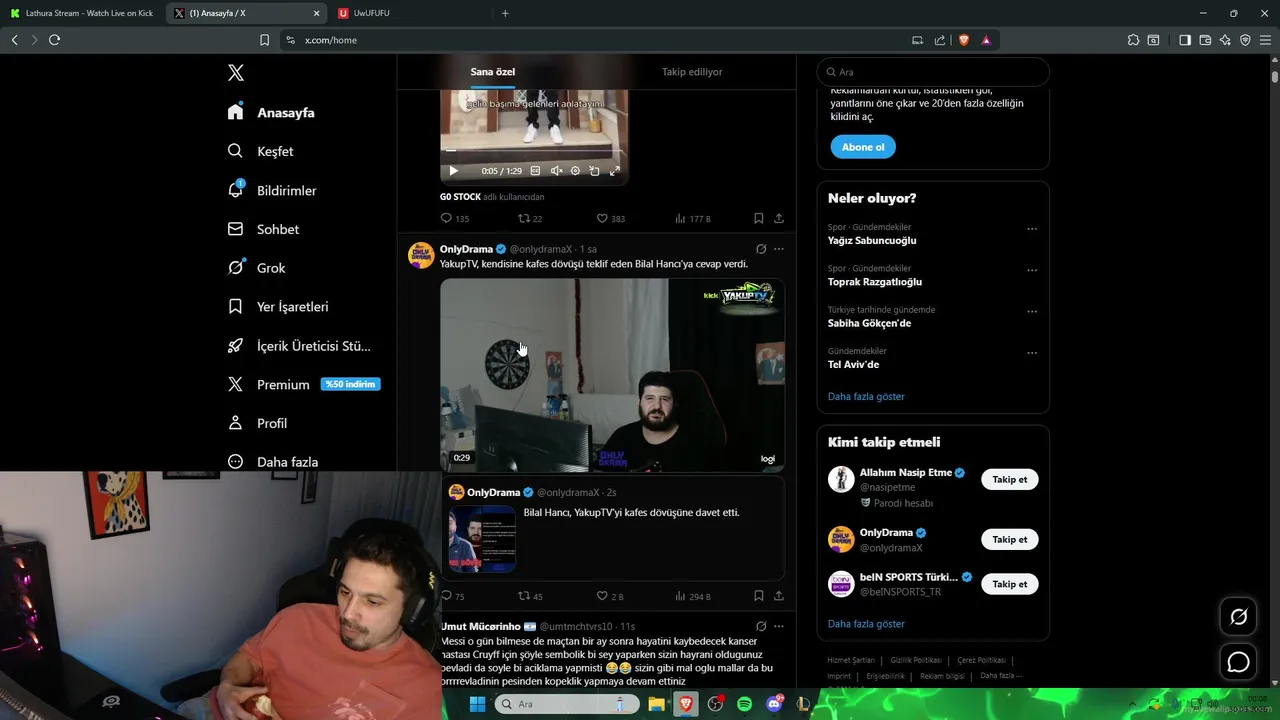Switch to Sana özel tab

tap(493, 72)
